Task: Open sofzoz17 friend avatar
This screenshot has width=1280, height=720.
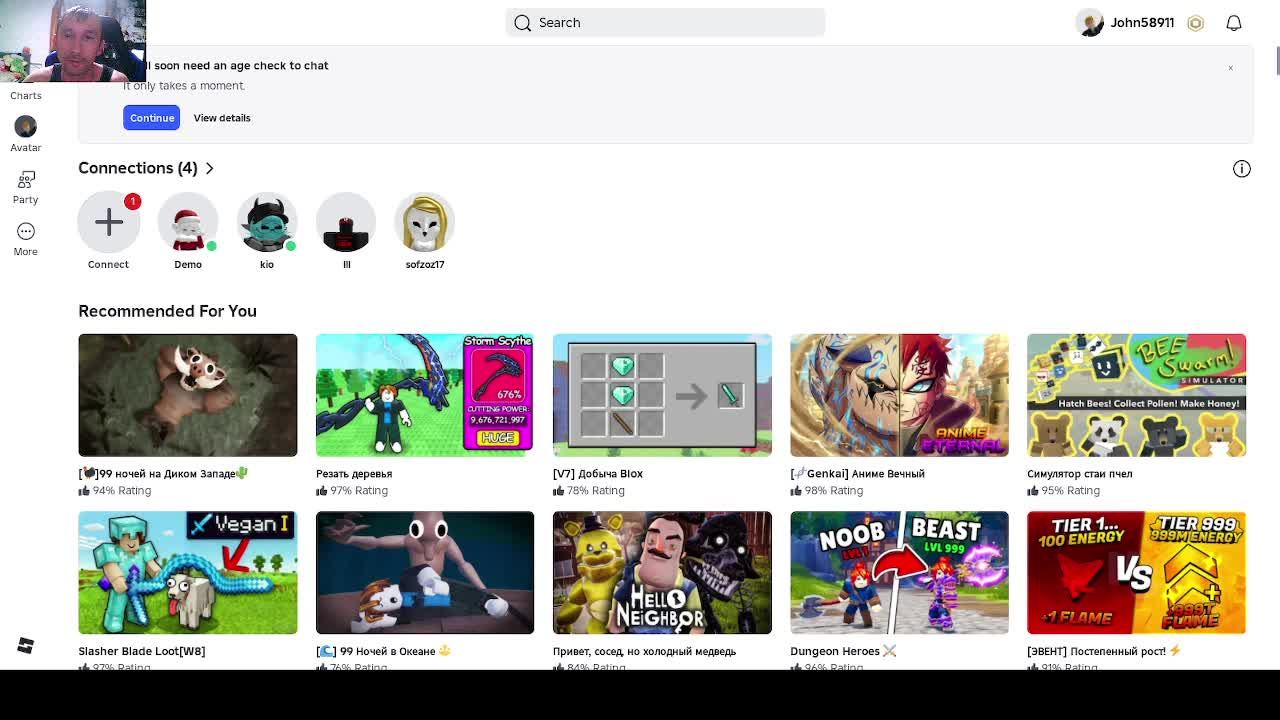Action: 425,222
